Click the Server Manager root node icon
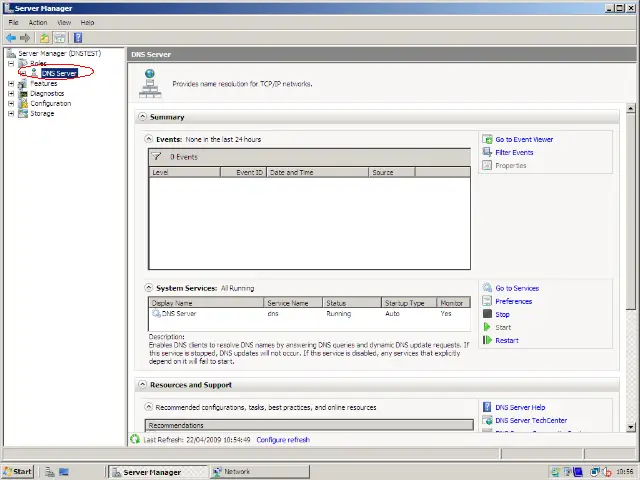The height and width of the screenshot is (480, 640). (x=11, y=53)
